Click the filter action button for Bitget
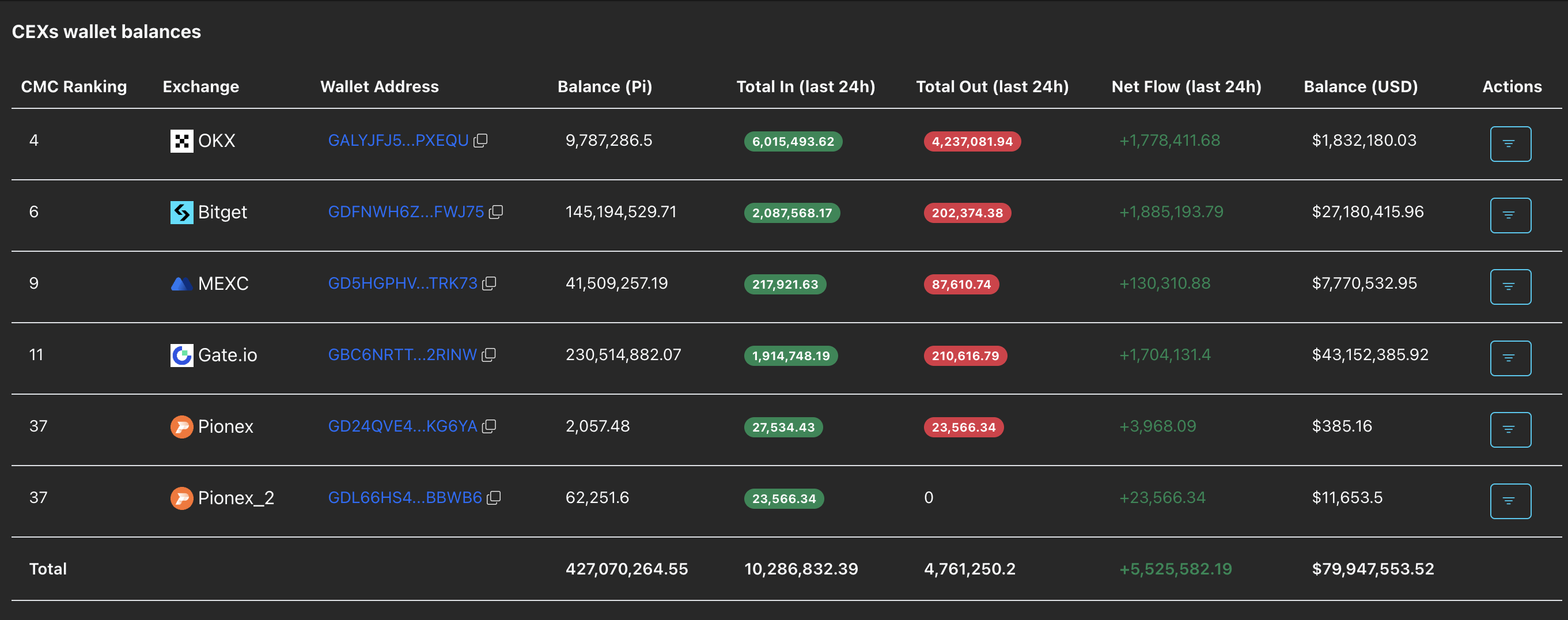This screenshot has width=1568, height=620. [x=1510, y=215]
